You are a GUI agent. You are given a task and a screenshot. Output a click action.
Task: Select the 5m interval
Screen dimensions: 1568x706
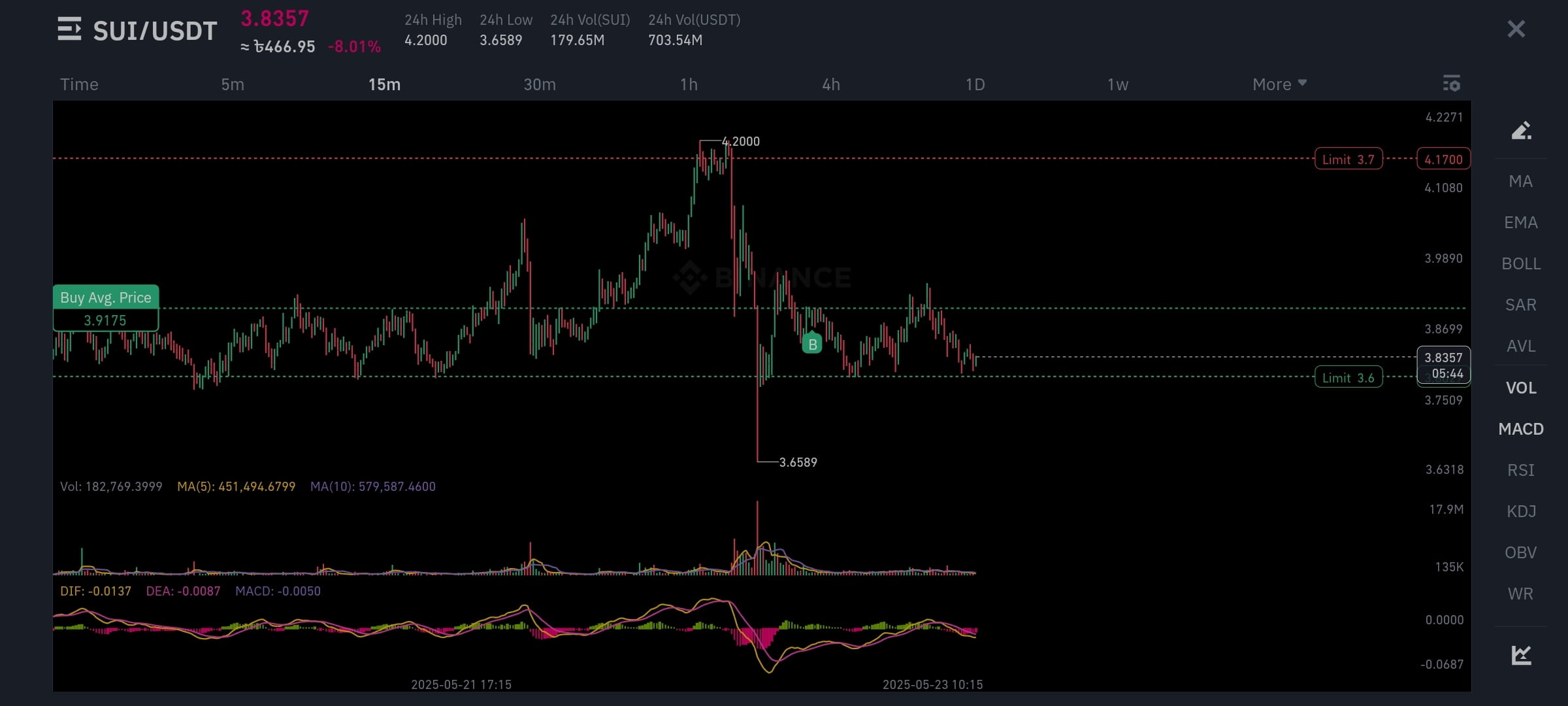click(233, 84)
